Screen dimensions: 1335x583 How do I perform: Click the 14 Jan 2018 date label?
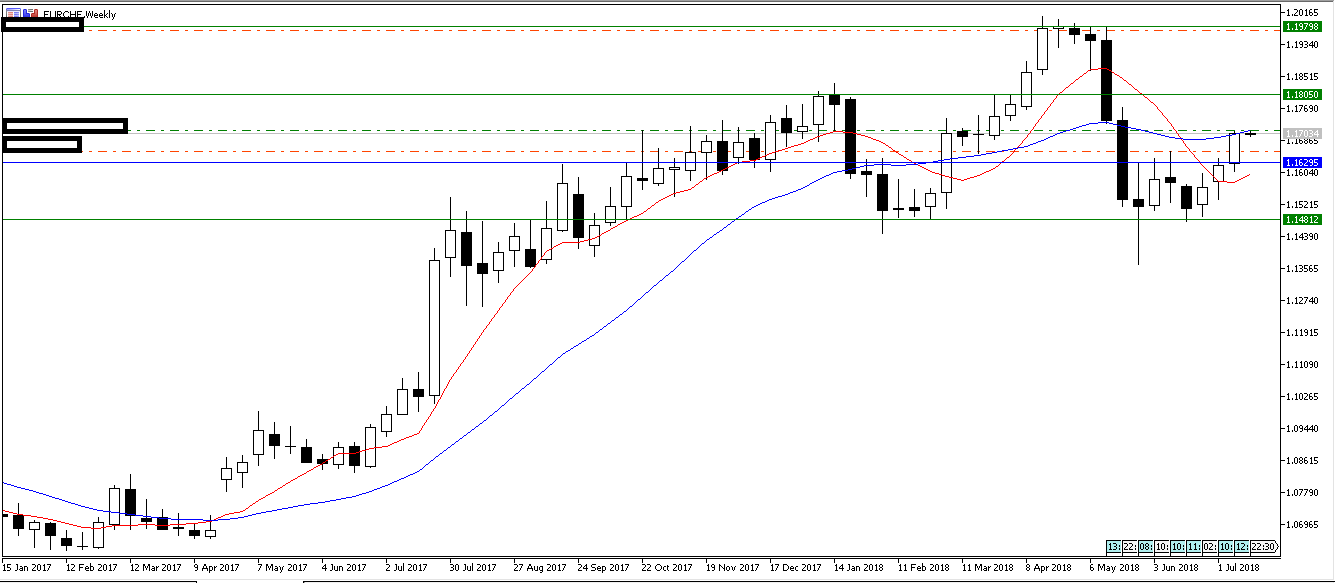click(859, 568)
